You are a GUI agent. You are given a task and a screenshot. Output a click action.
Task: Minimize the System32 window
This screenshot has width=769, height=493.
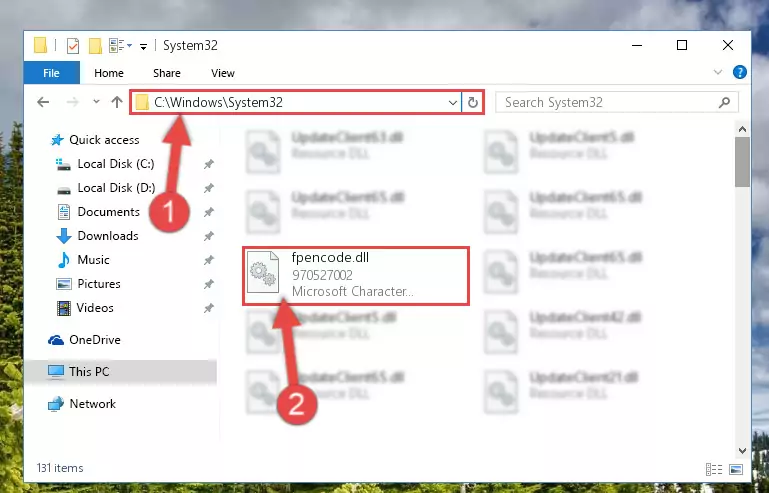pyautogui.click(x=637, y=46)
